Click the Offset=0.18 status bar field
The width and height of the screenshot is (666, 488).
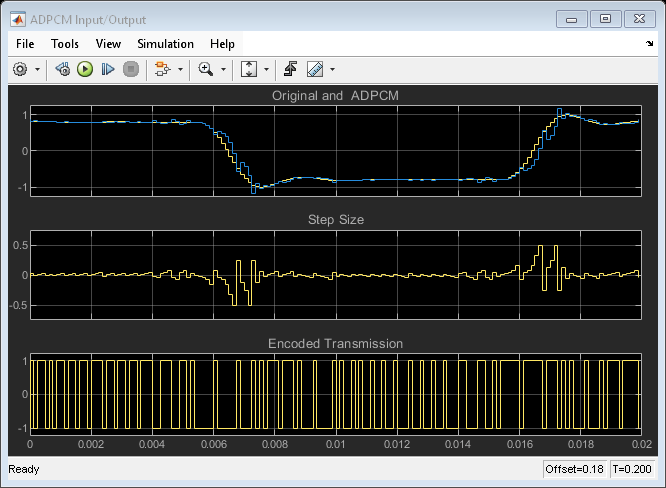click(x=574, y=469)
